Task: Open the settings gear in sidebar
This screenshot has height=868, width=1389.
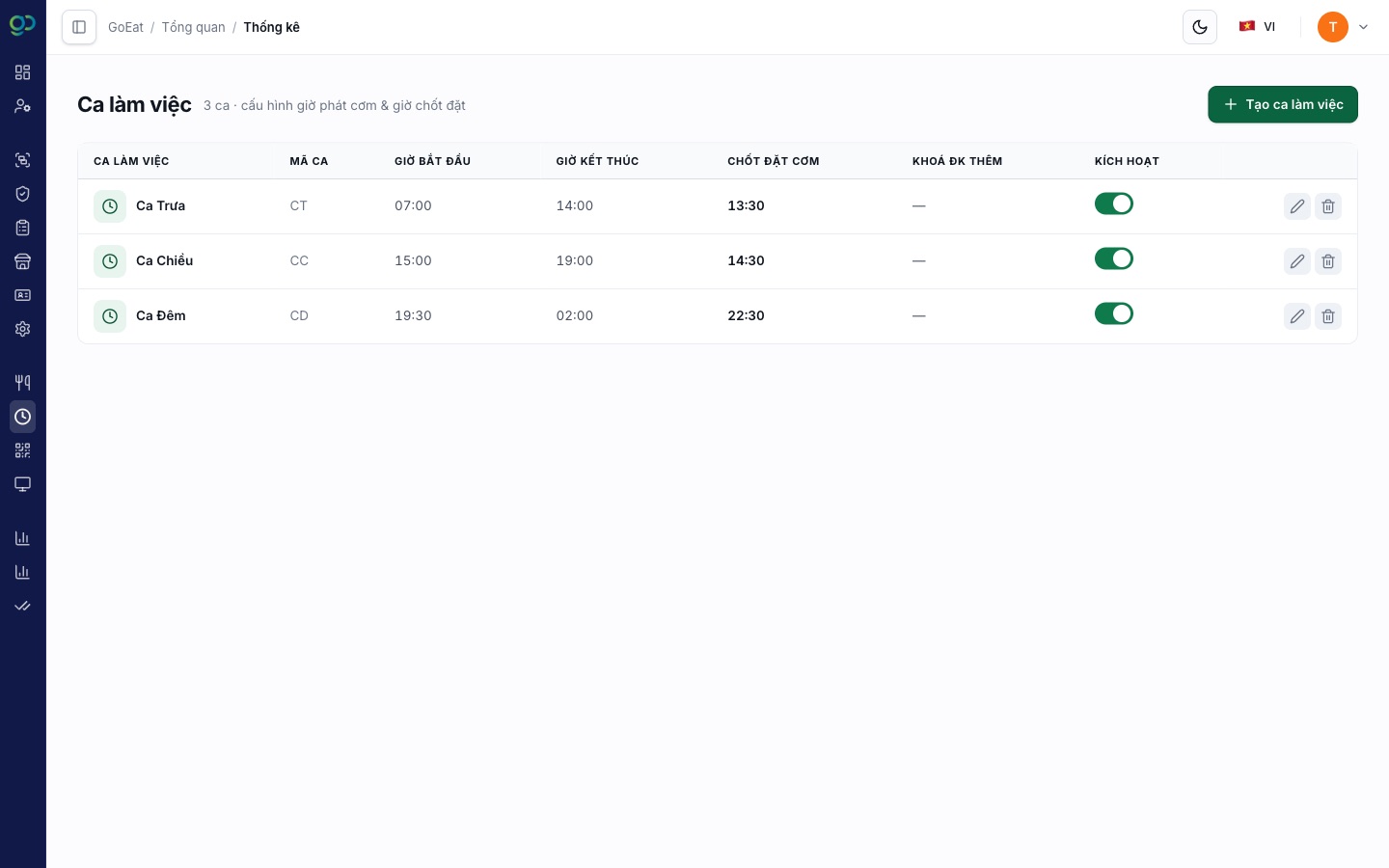Action: 23,329
